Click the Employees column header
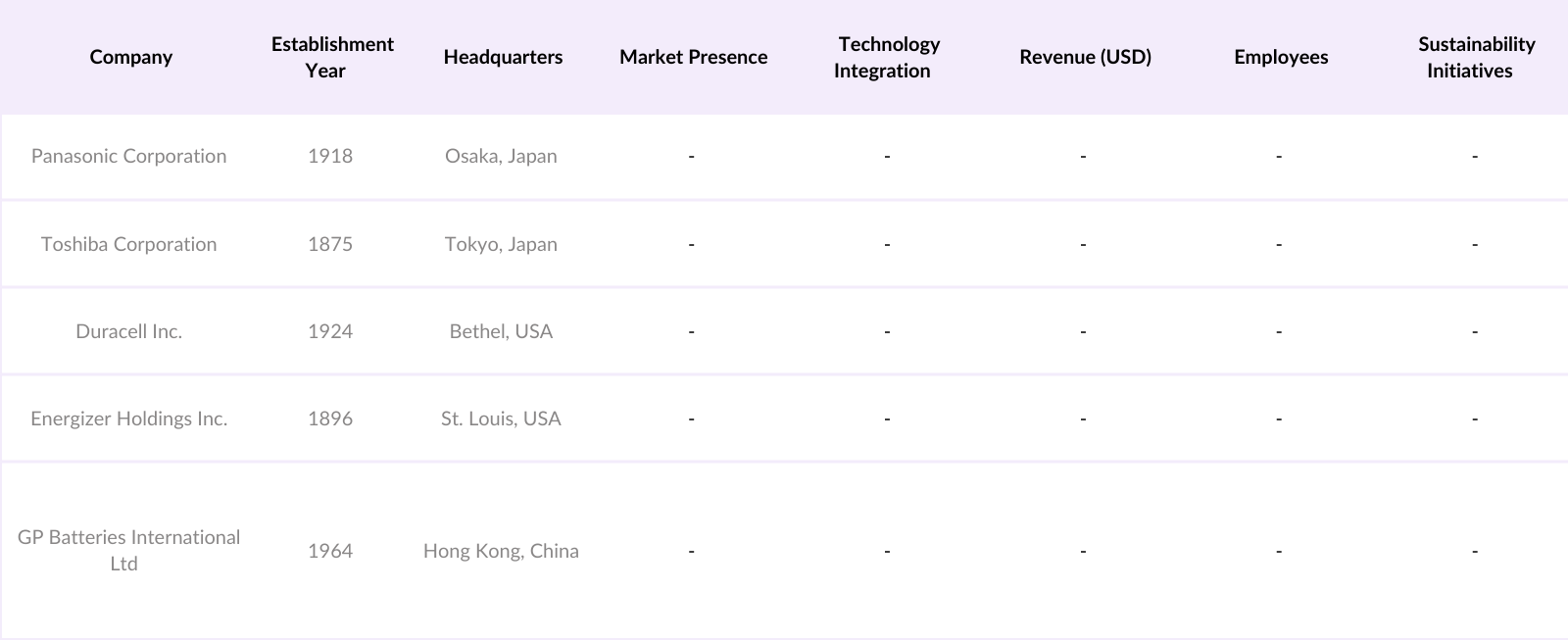 coord(1281,57)
